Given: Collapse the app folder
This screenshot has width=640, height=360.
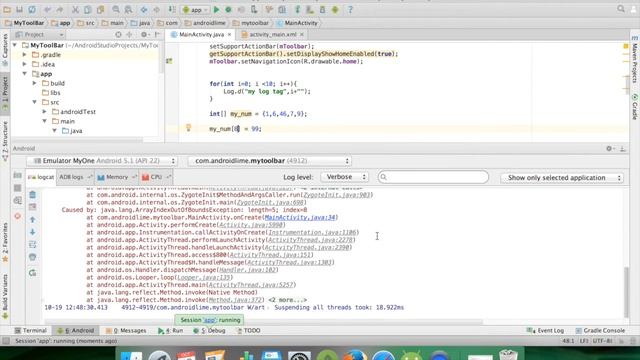Looking at the screenshot, I should (24, 74).
